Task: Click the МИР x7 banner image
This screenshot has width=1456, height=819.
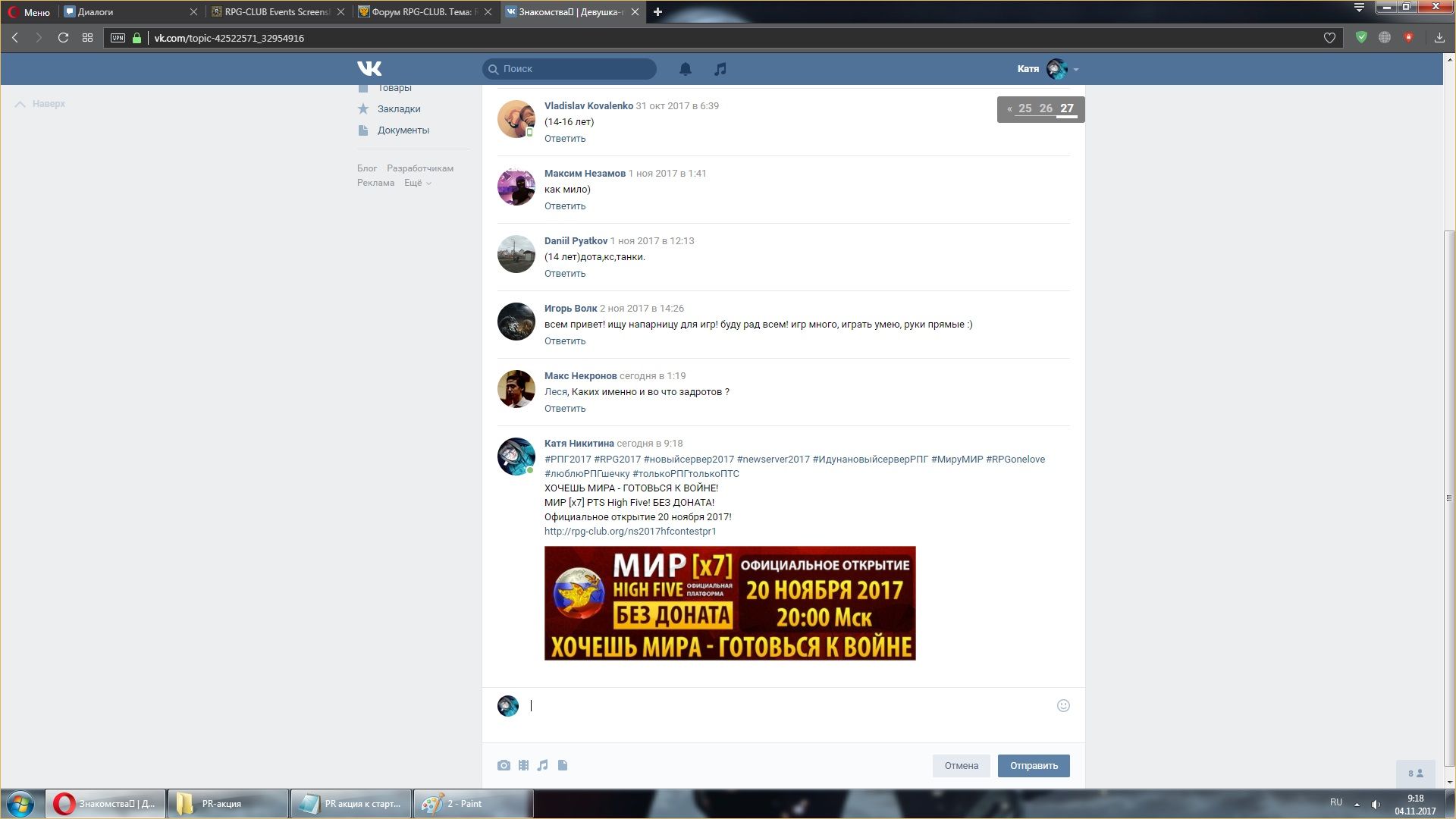Action: point(730,603)
